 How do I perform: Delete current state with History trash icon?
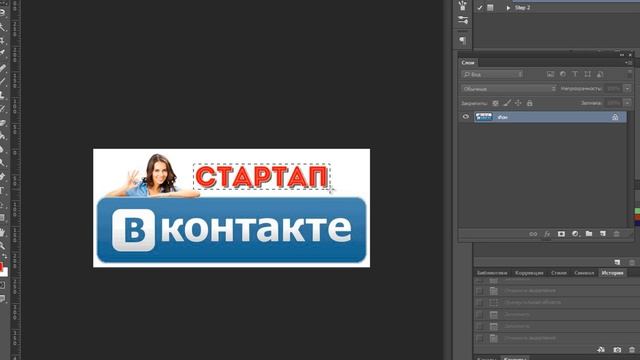(x=632, y=350)
